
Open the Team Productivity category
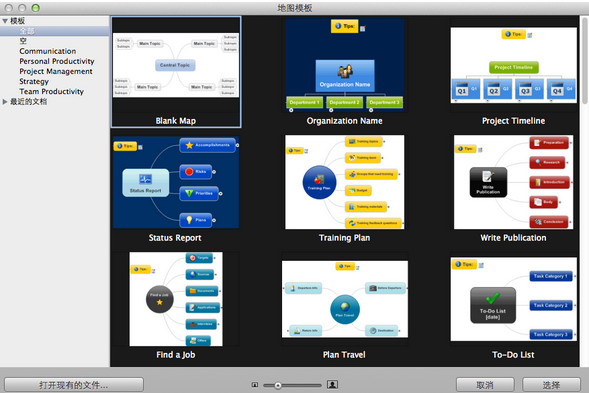point(51,92)
